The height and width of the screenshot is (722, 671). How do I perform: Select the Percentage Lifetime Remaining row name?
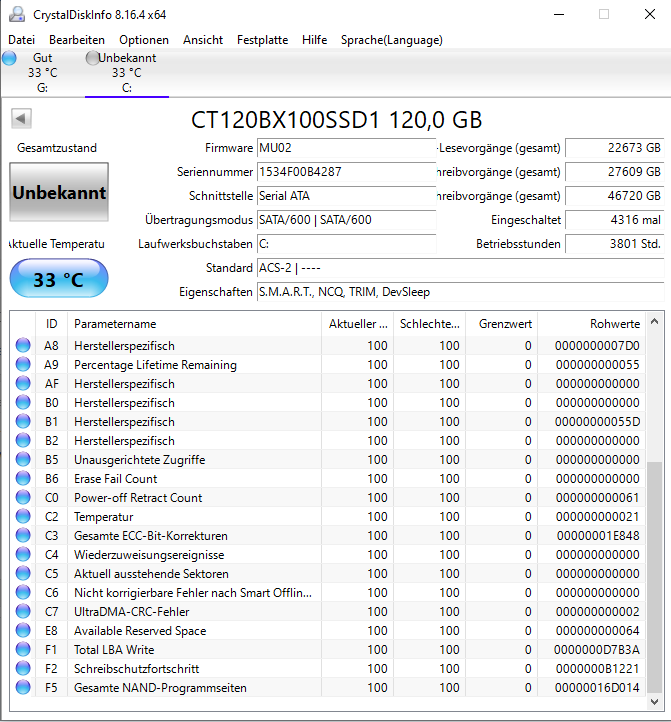(155, 365)
